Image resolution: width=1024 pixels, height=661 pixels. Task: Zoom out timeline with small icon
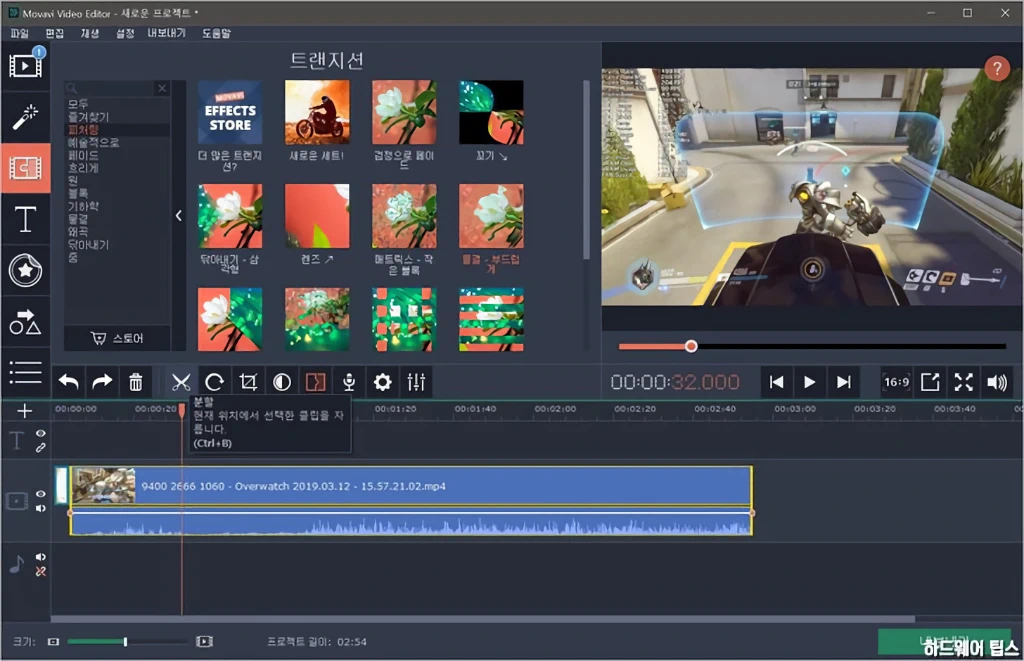tap(54, 641)
